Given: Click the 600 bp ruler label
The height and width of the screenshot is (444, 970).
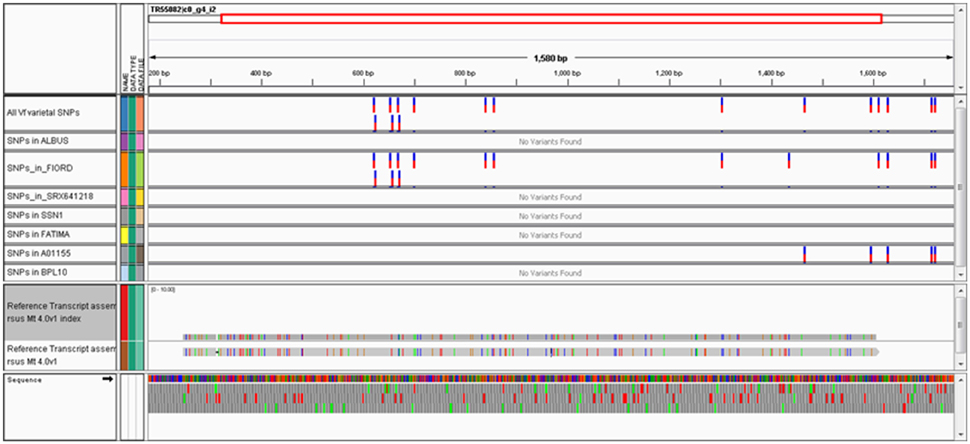Looking at the screenshot, I should tap(362, 73).
